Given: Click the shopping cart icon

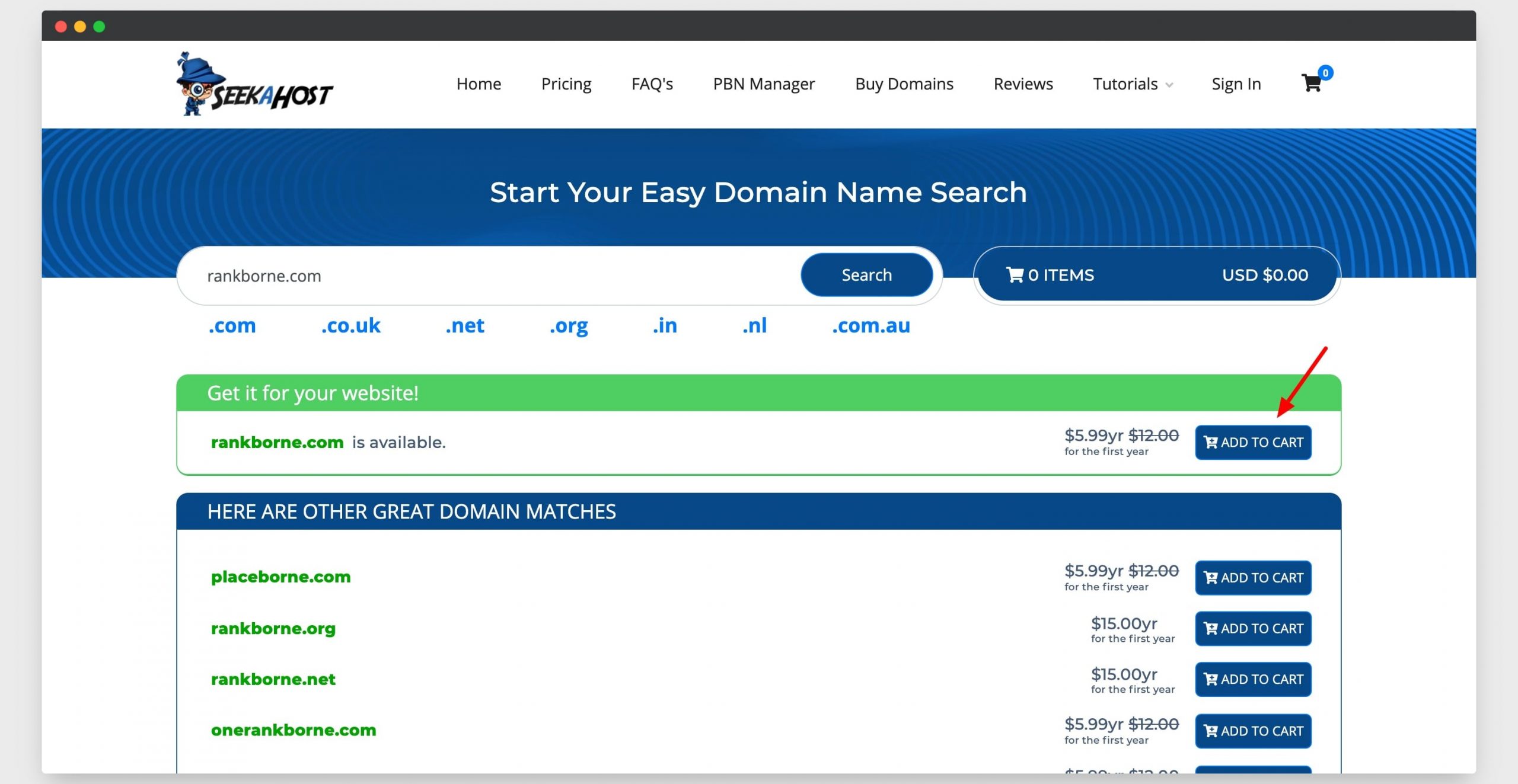Looking at the screenshot, I should click(1310, 83).
